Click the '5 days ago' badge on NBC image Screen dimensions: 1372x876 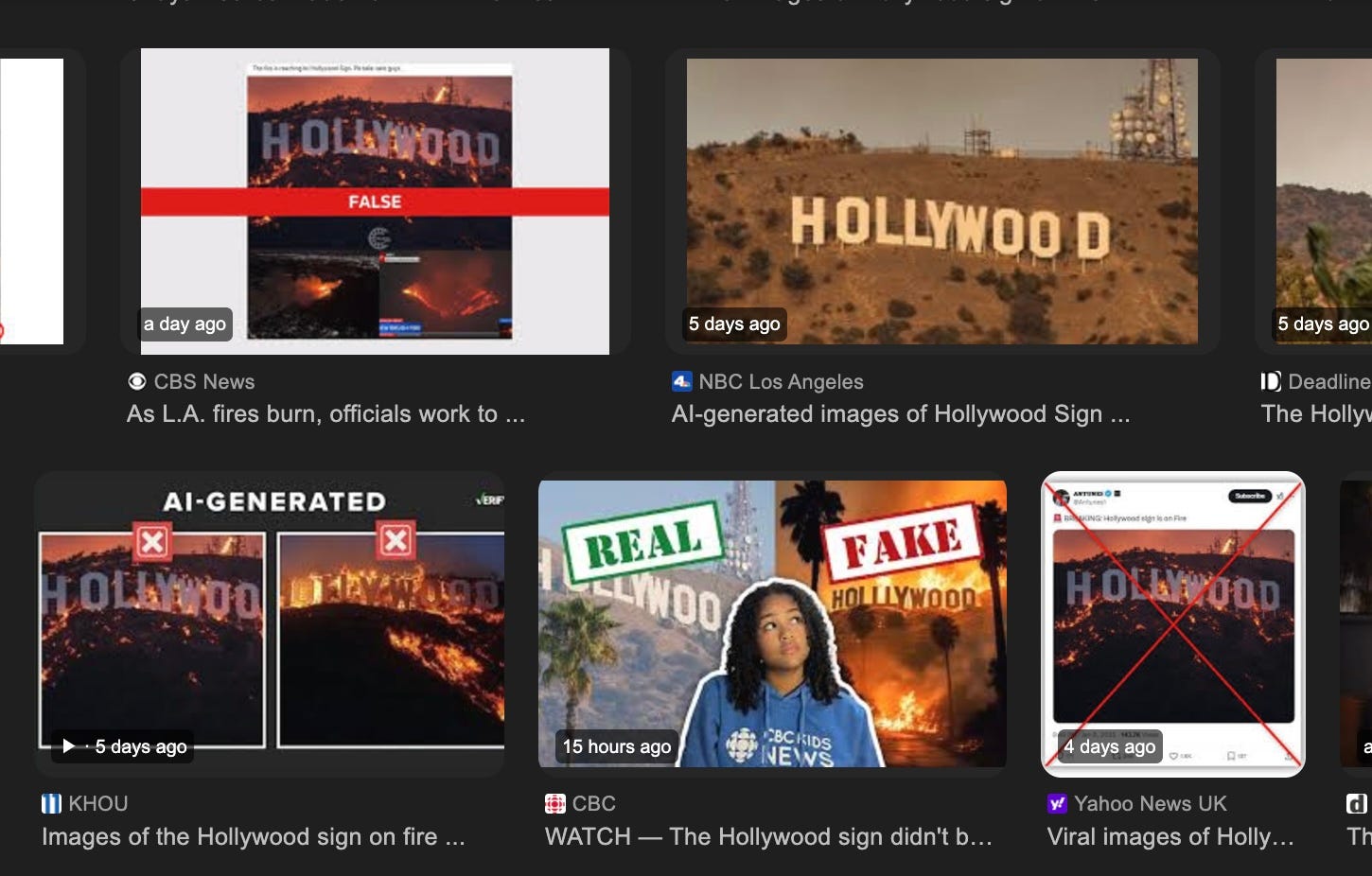coord(734,324)
